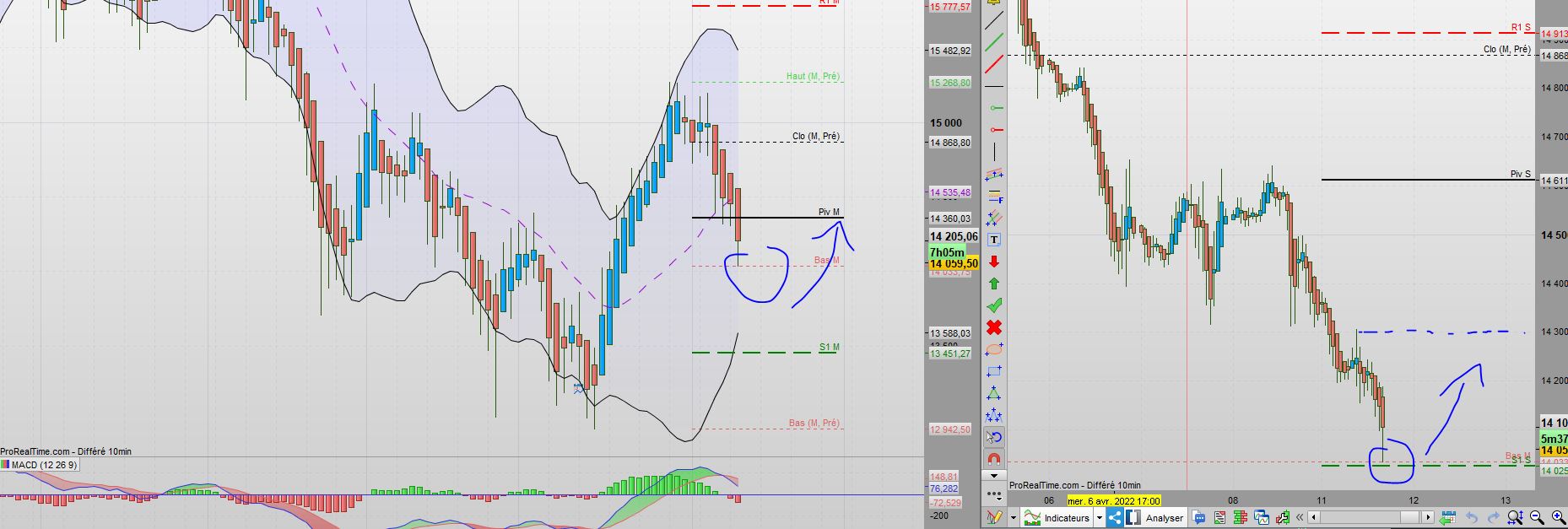Click the zoom in magnifier
Screen dimensions: 1568x529
tap(1559, 517)
